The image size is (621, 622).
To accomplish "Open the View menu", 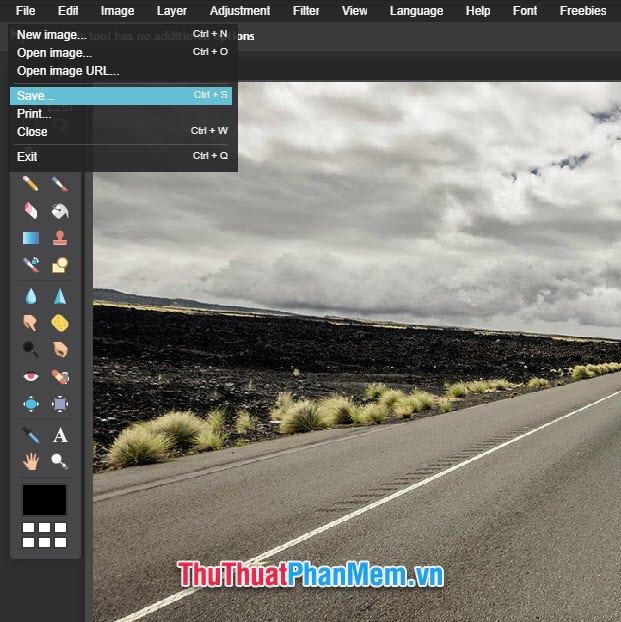I will click(x=354, y=11).
